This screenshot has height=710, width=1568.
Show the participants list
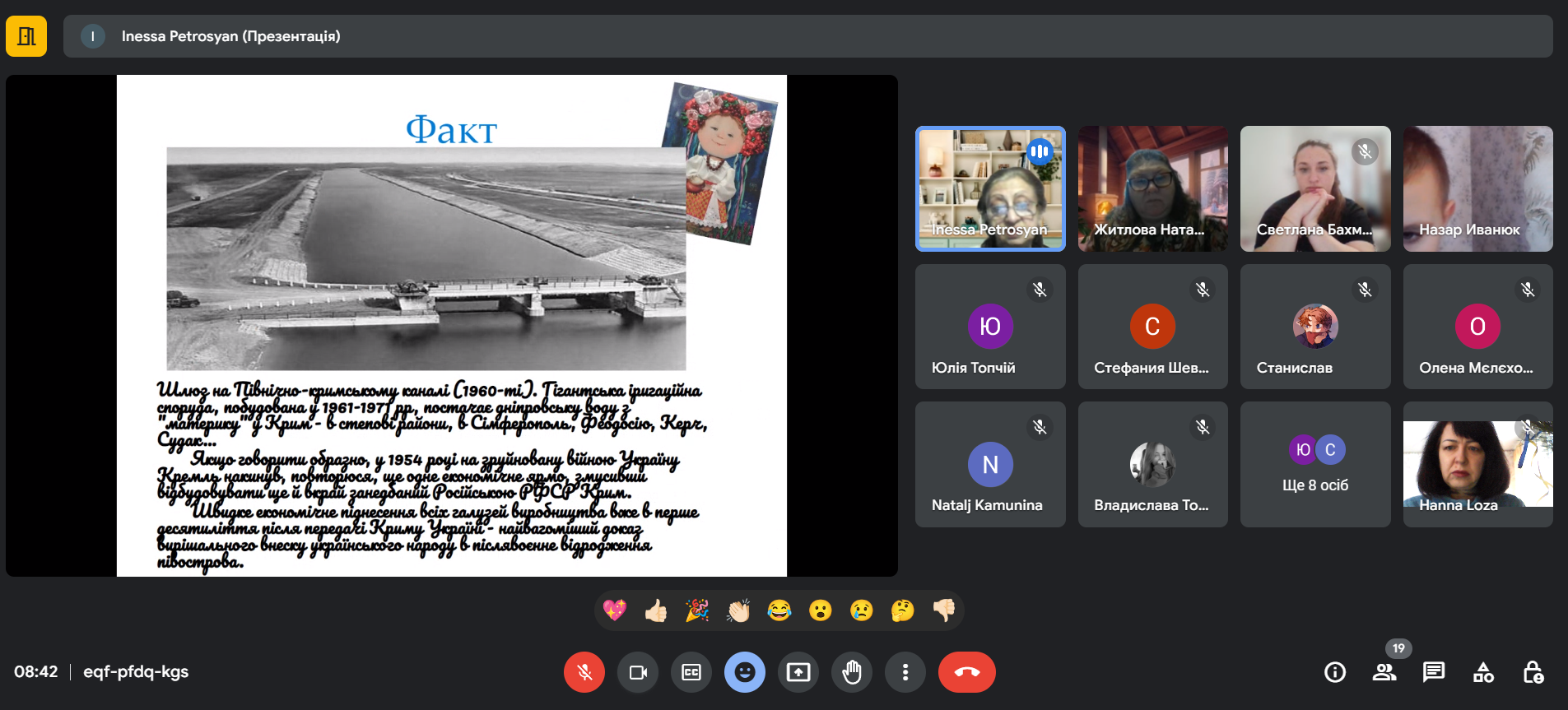tap(1384, 672)
